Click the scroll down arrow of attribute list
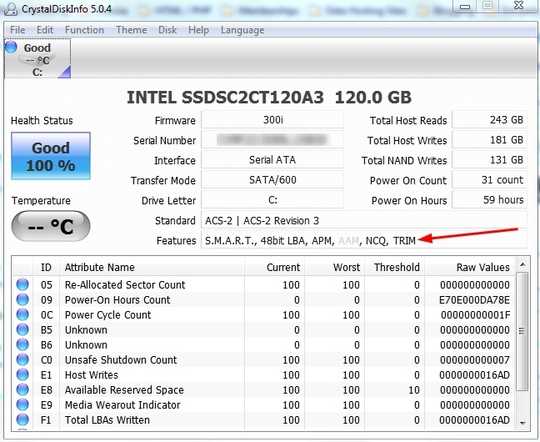This screenshot has width=540, height=442. [522, 423]
